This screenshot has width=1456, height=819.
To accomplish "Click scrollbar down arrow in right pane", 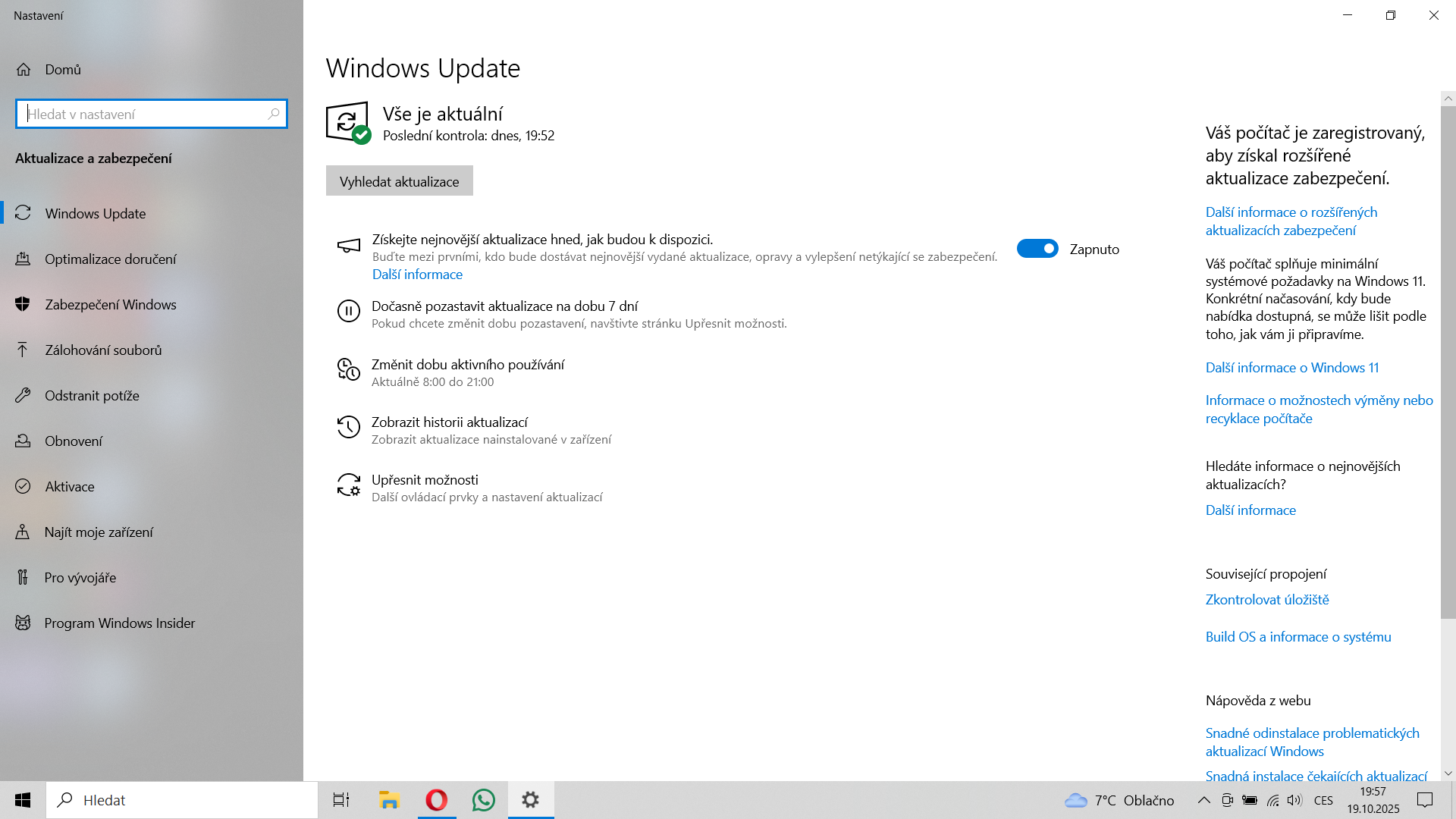I will (x=1448, y=773).
